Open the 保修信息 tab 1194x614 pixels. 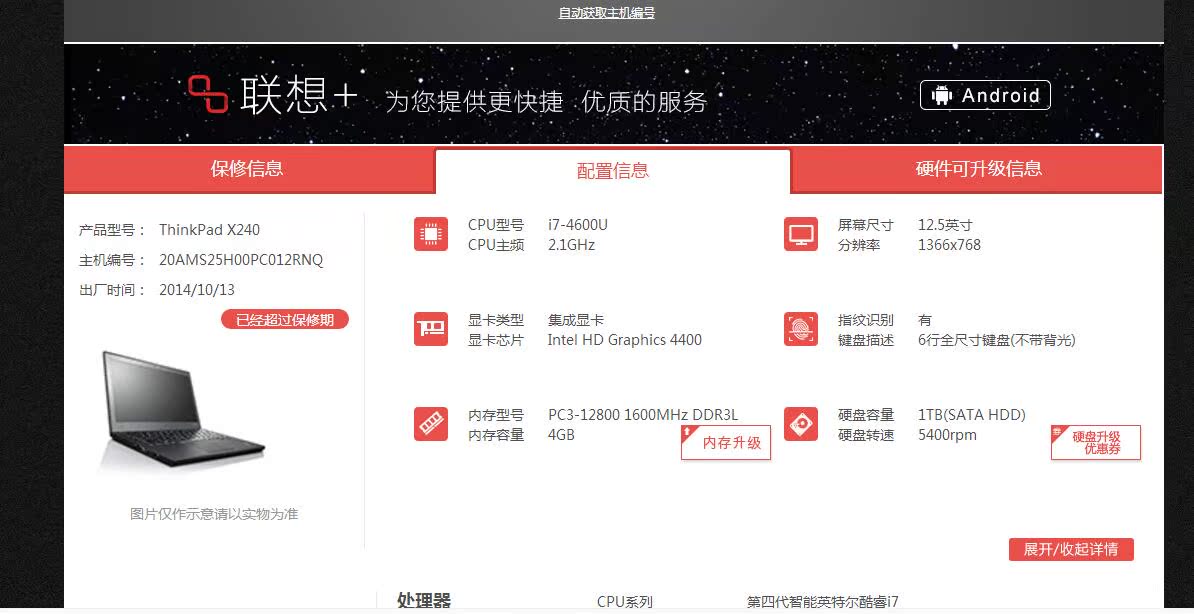247,169
